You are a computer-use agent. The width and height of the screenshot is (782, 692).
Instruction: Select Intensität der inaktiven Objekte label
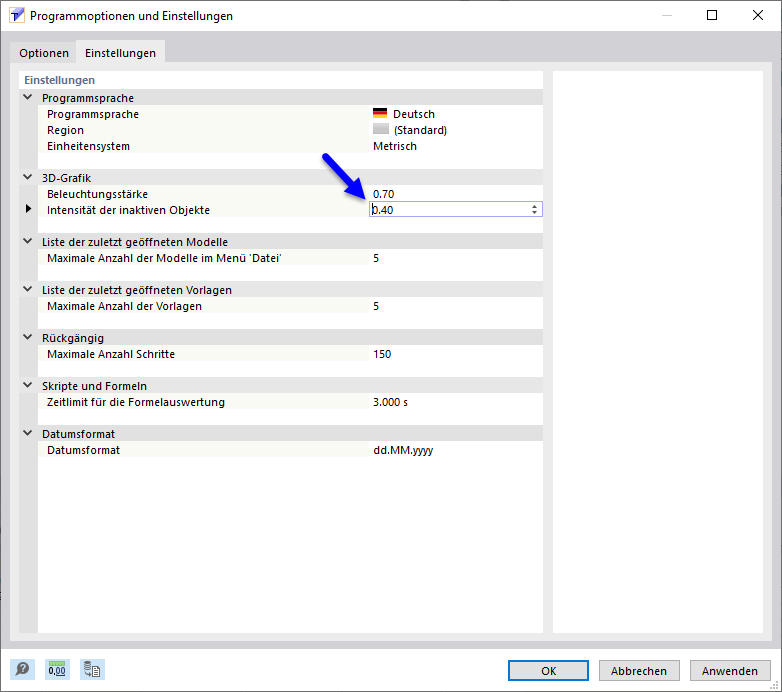(x=128, y=210)
